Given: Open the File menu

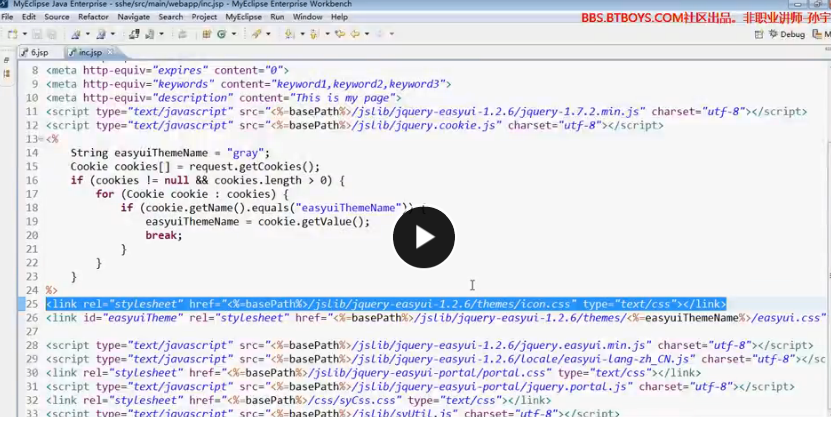Looking at the screenshot, I should click(7, 17).
